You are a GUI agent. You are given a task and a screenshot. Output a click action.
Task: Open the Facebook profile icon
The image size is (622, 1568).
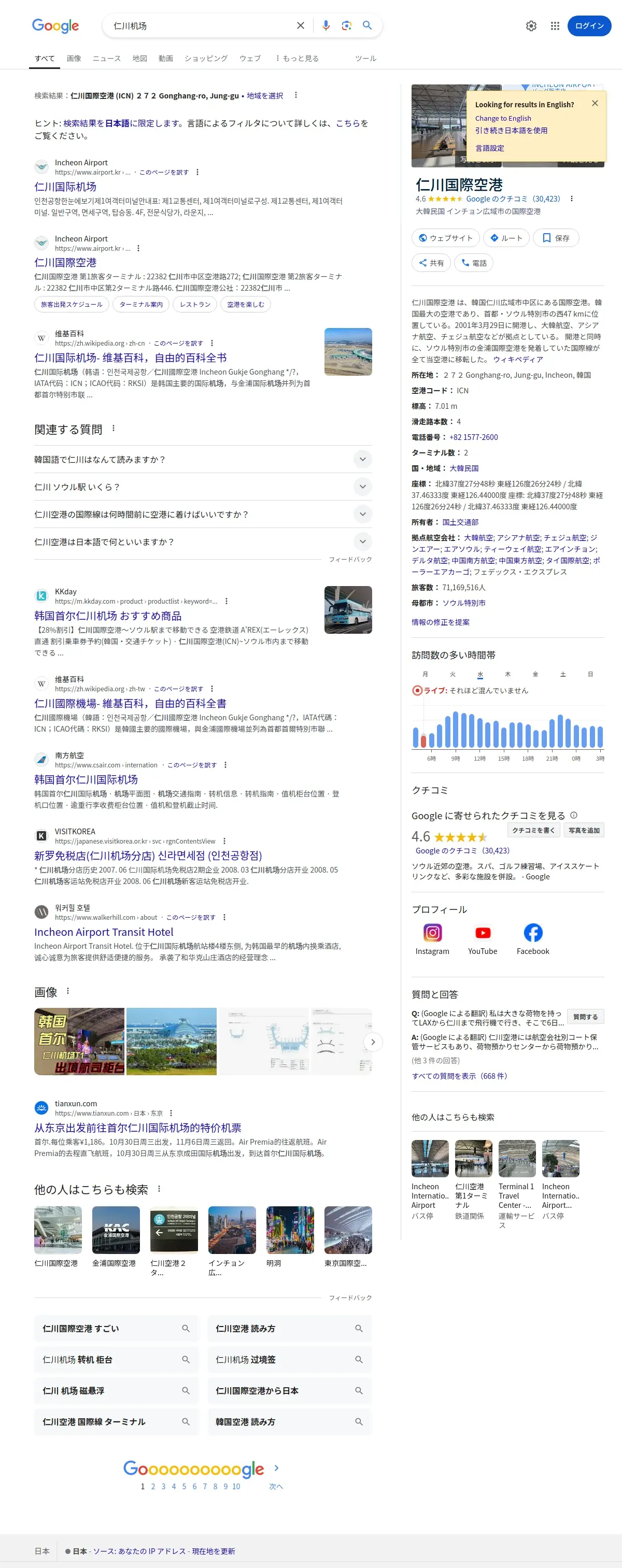(x=533, y=932)
